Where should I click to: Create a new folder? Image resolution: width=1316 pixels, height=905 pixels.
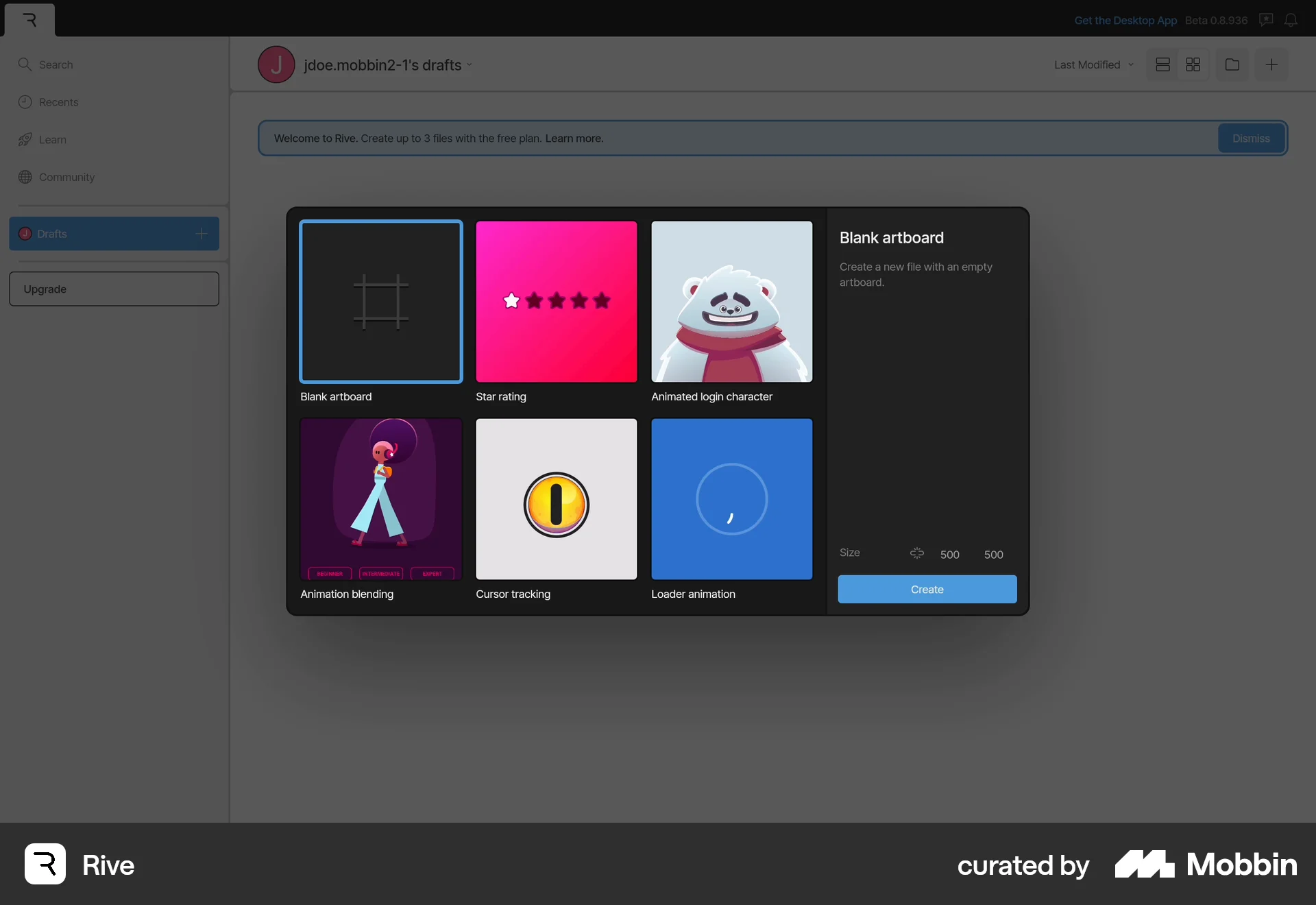[1232, 64]
